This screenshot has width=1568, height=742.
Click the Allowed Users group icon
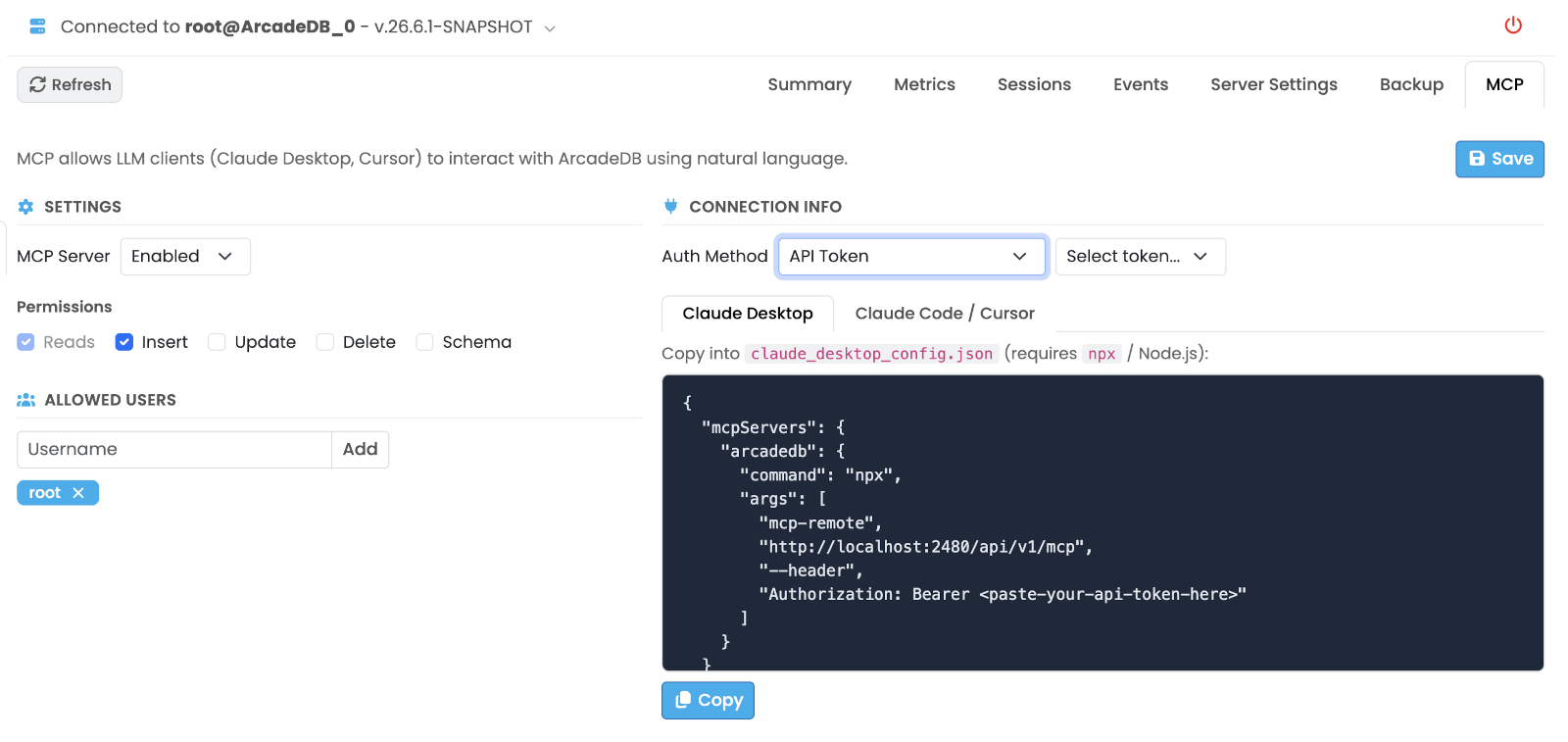point(26,400)
